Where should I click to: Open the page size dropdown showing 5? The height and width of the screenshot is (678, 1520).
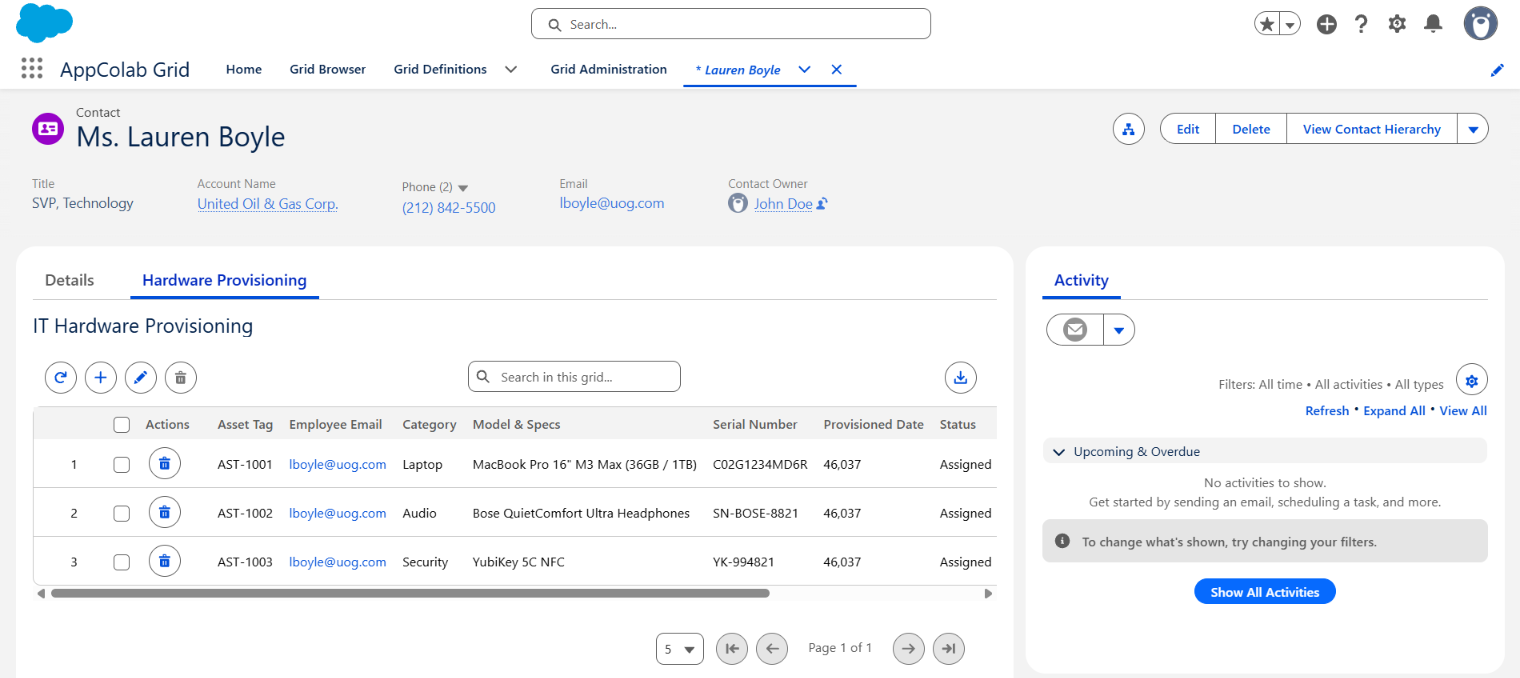[x=680, y=649]
